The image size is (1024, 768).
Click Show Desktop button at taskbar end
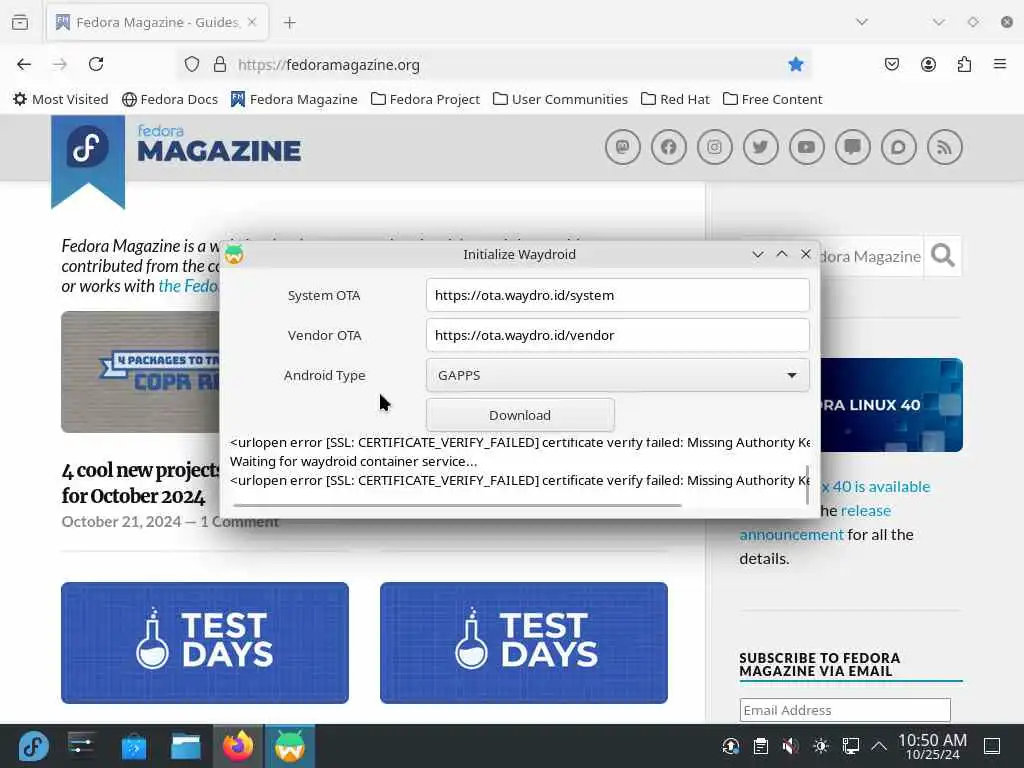(x=992, y=746)
